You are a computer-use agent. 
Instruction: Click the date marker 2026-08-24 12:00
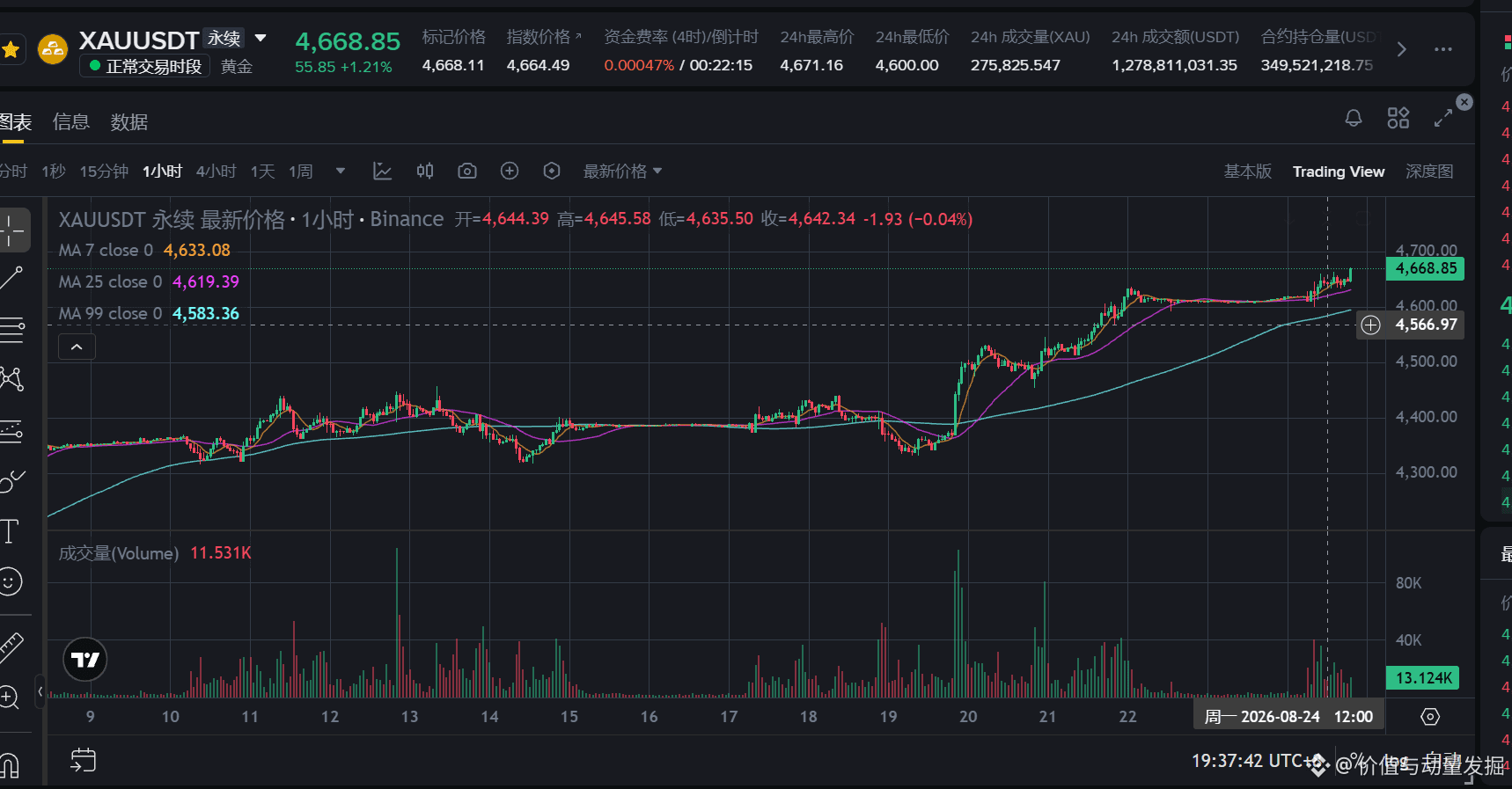1288,716
